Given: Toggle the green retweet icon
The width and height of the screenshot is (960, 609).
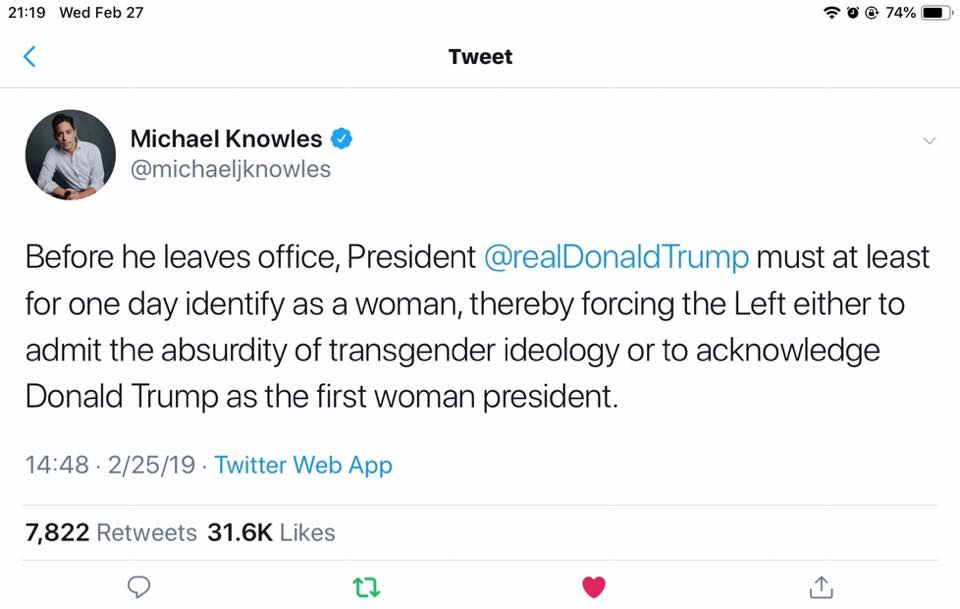Looking at the screenshot, I should coord(366,587).
